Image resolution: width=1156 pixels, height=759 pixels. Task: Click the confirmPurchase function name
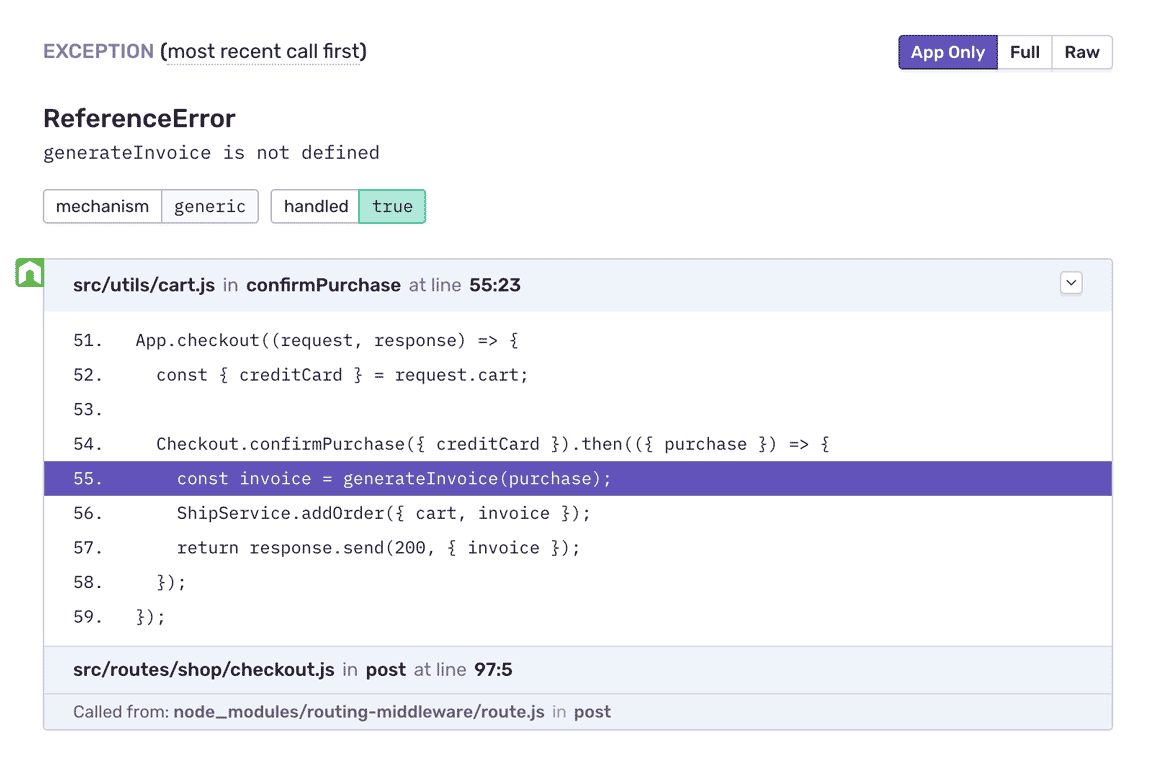click(323, 284)
